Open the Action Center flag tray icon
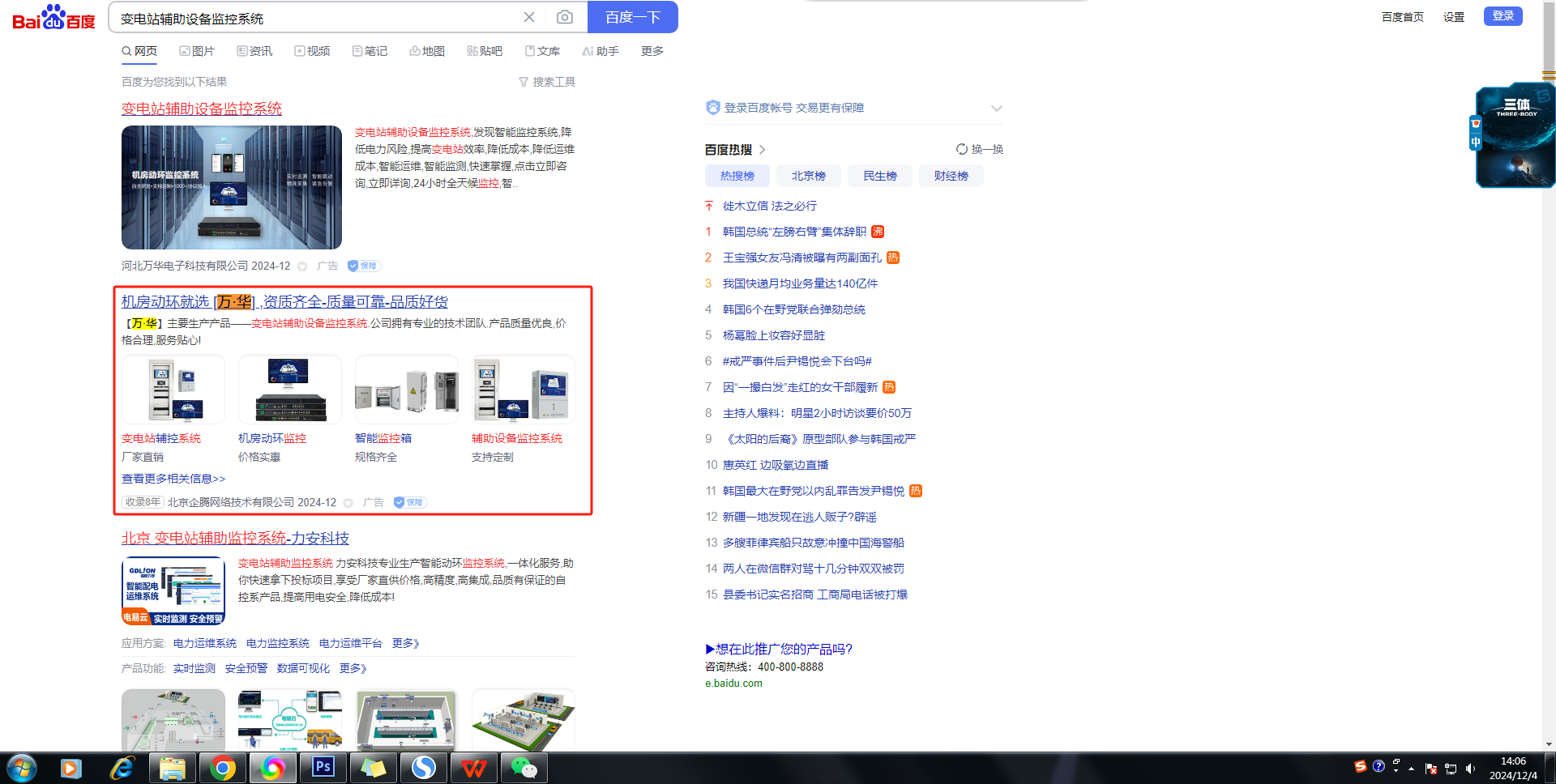This screenshot has width=1556, height=784. point(1431,769)
